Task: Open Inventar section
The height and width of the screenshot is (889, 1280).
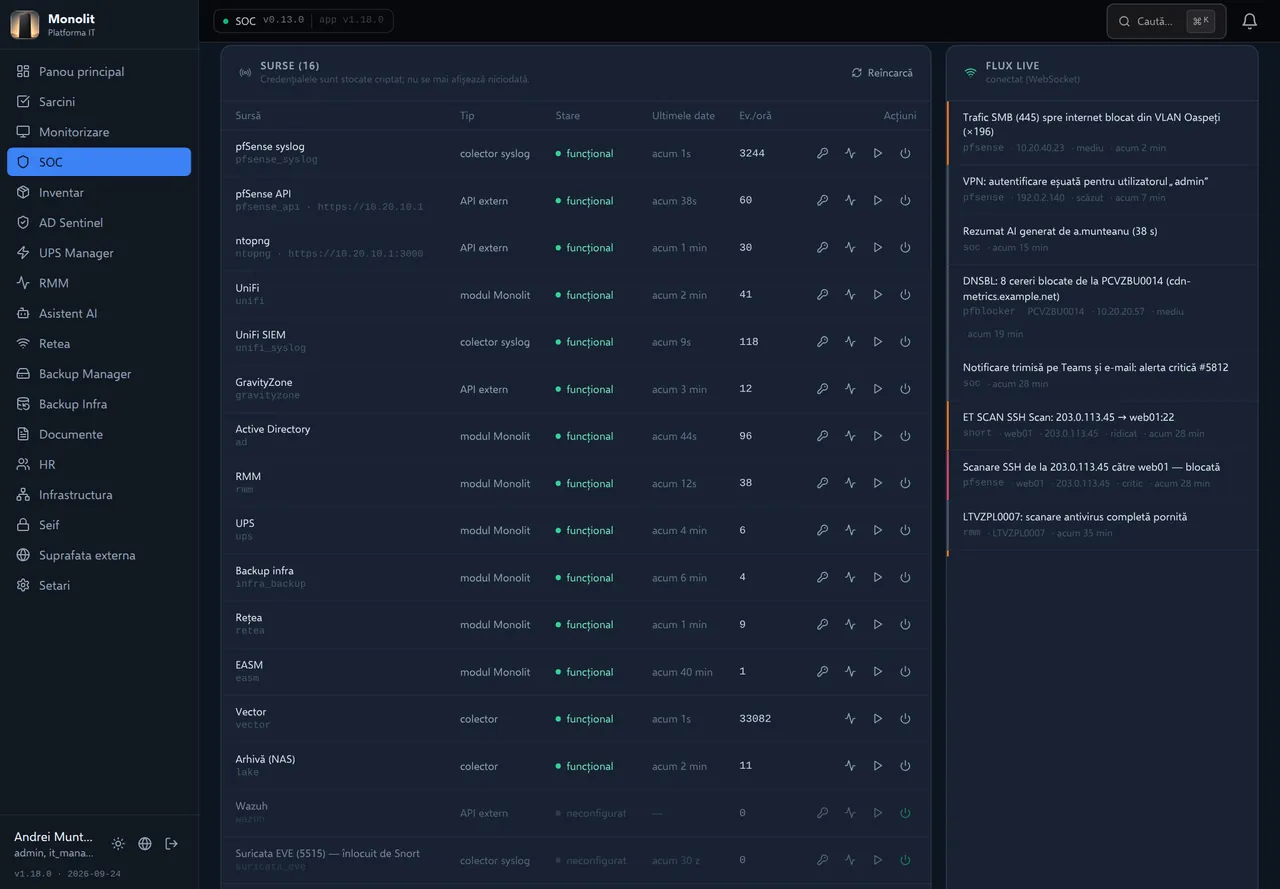Action: tap(99, 192)
